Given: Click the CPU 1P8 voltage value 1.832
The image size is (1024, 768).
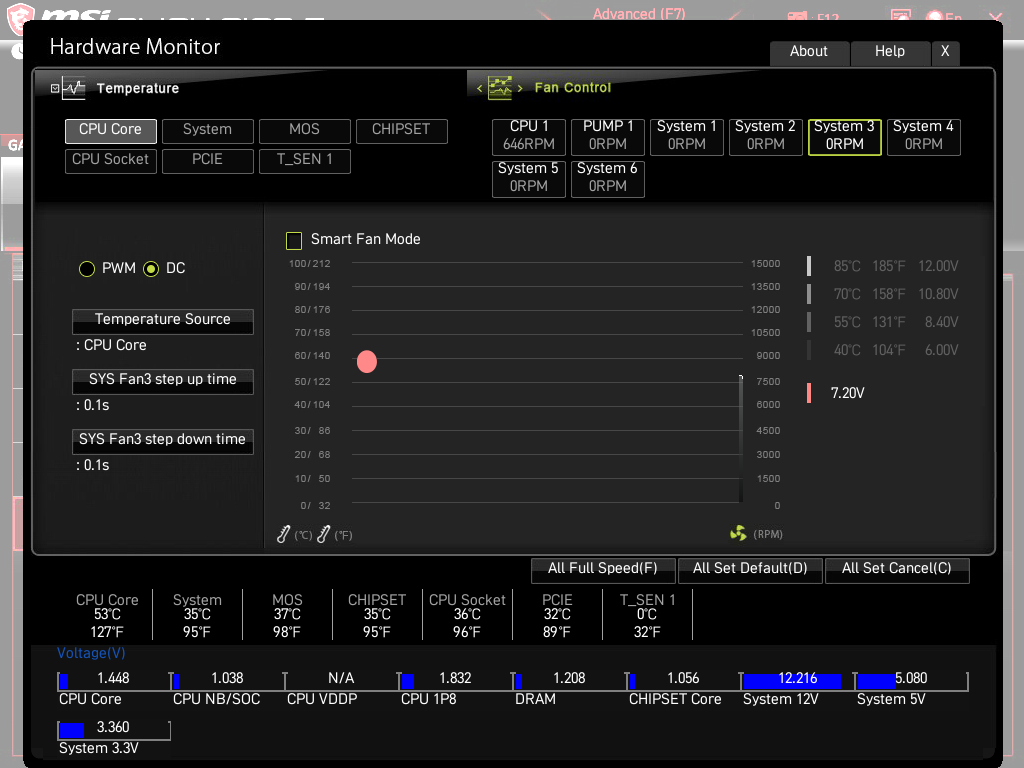Looking at the screenshot, I should click(x=455, y=679).
